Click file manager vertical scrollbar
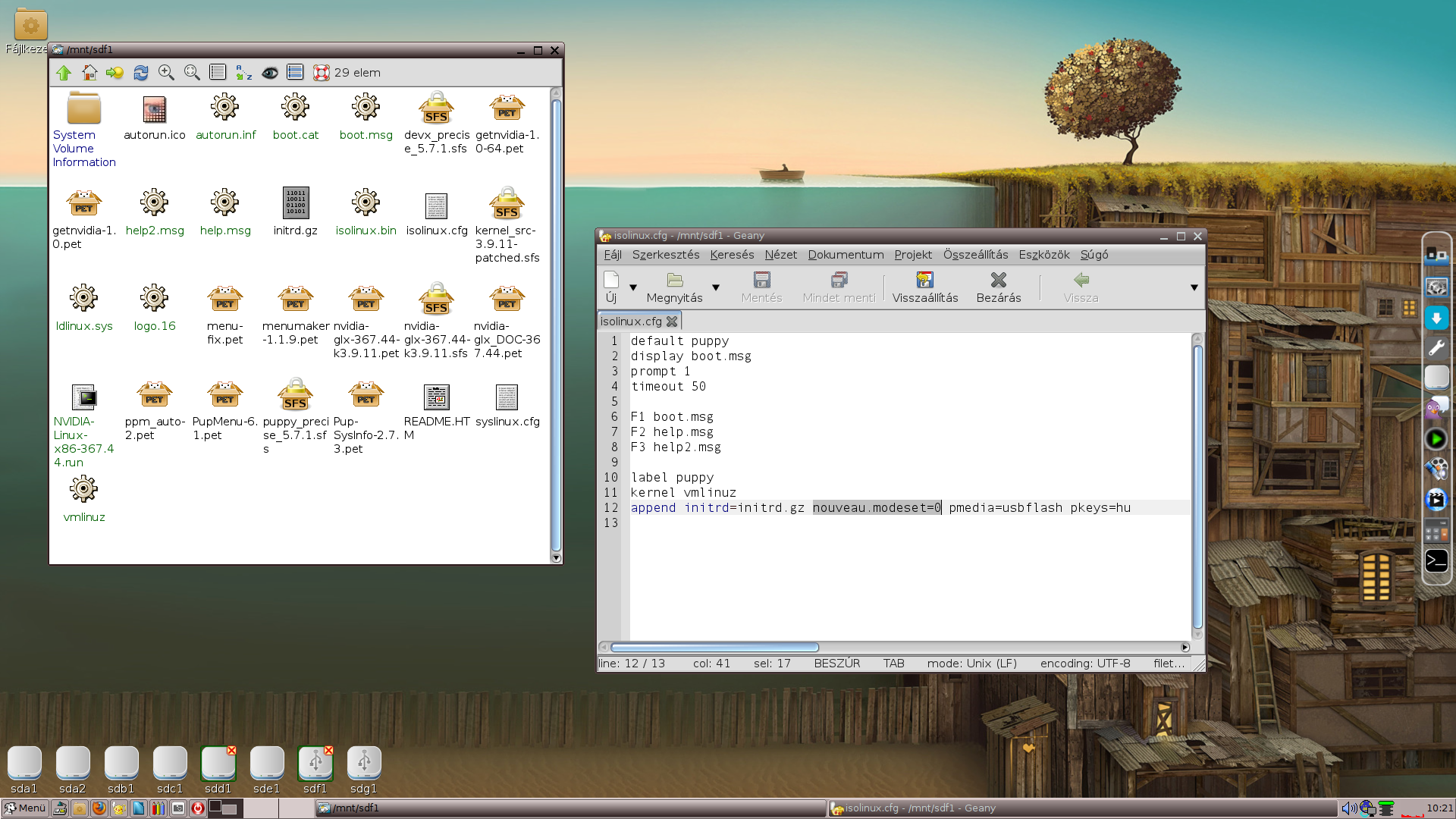This screenshot has height=819, width=1456. click(x=556, y=325)
